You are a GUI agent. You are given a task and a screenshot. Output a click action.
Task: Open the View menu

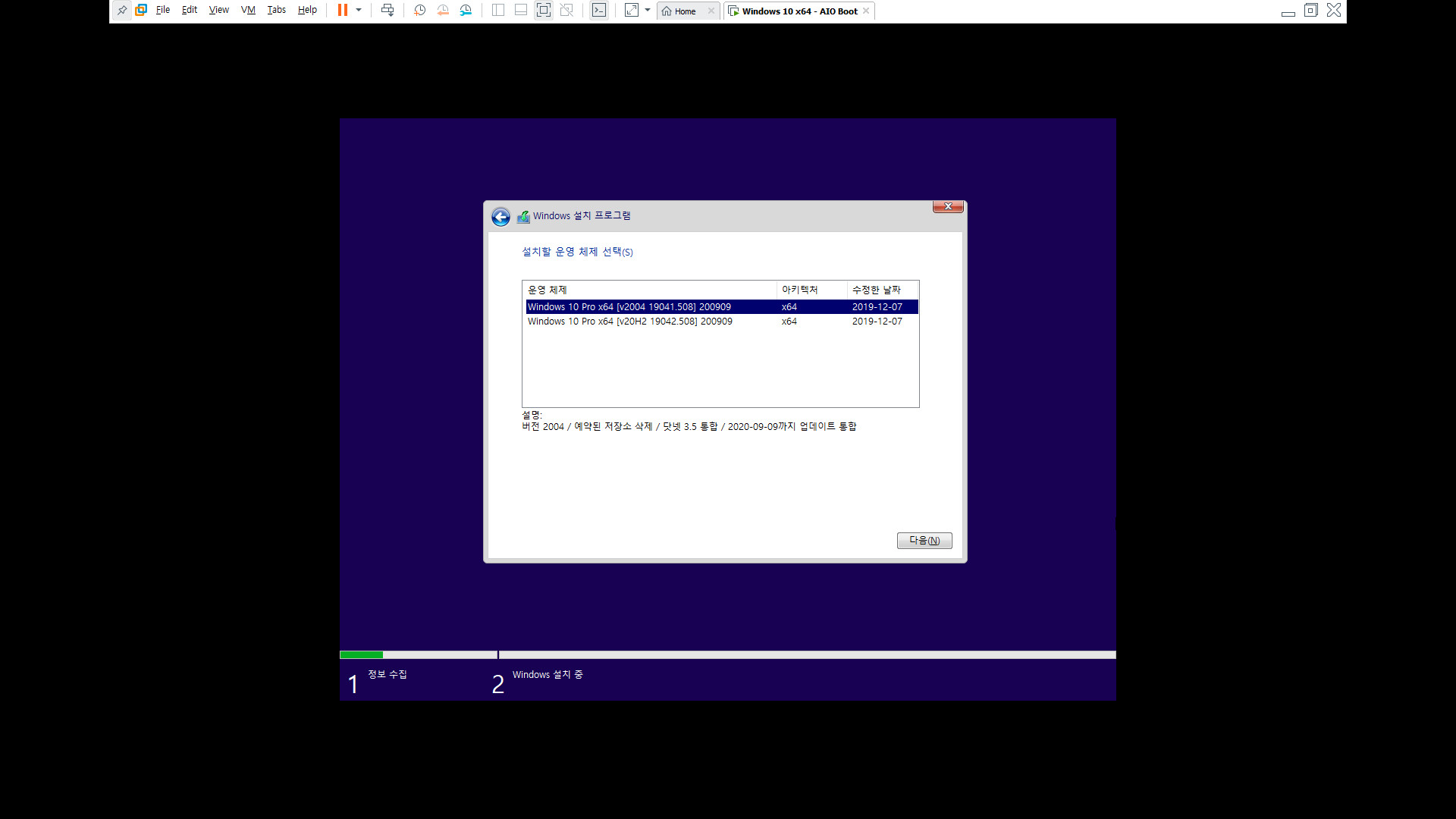tap(219, 11)
